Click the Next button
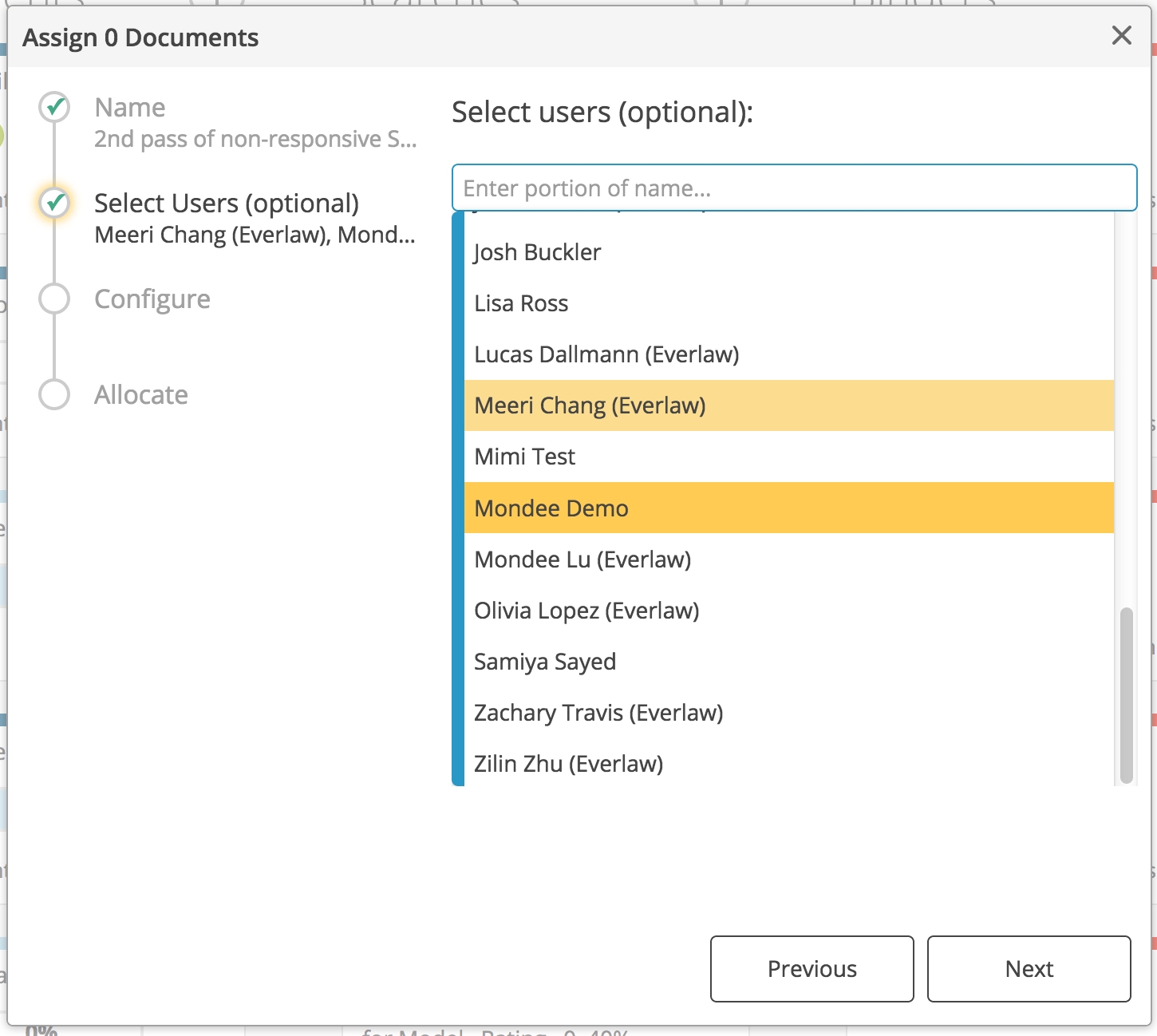Image resolution: width=1157 pixels, height=1036 pixels. pos(1029,969)
